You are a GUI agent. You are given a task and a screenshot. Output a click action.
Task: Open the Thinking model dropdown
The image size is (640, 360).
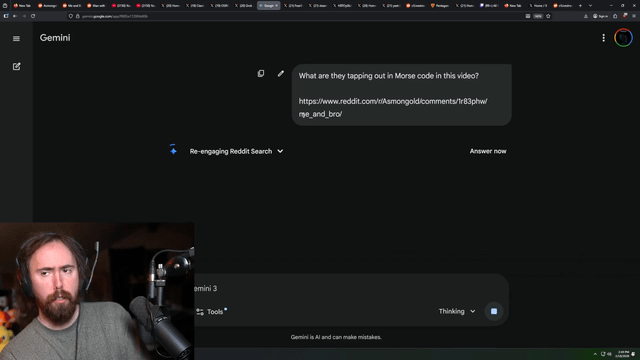pos(457,311)
